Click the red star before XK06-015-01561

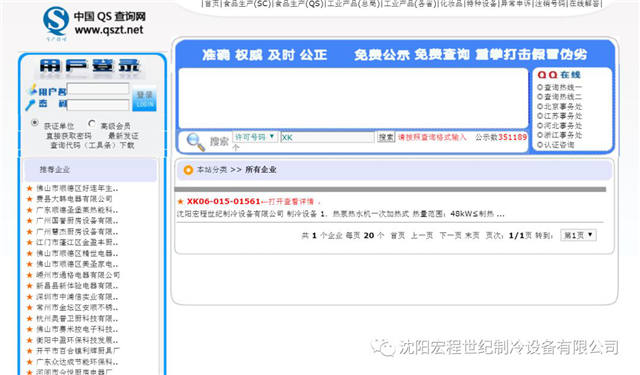click(180, 201)
